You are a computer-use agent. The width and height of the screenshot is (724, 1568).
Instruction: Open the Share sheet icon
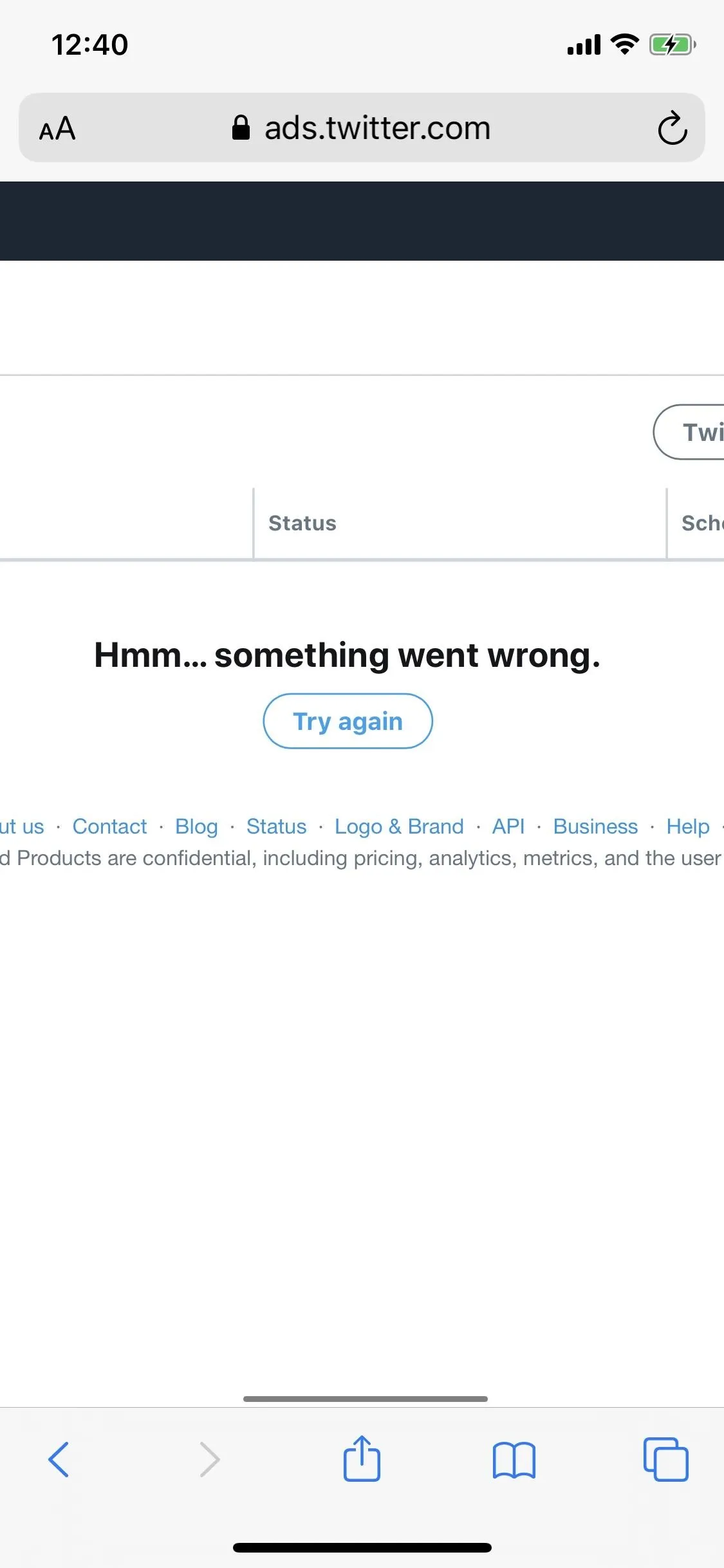(x=362, y=1458)
